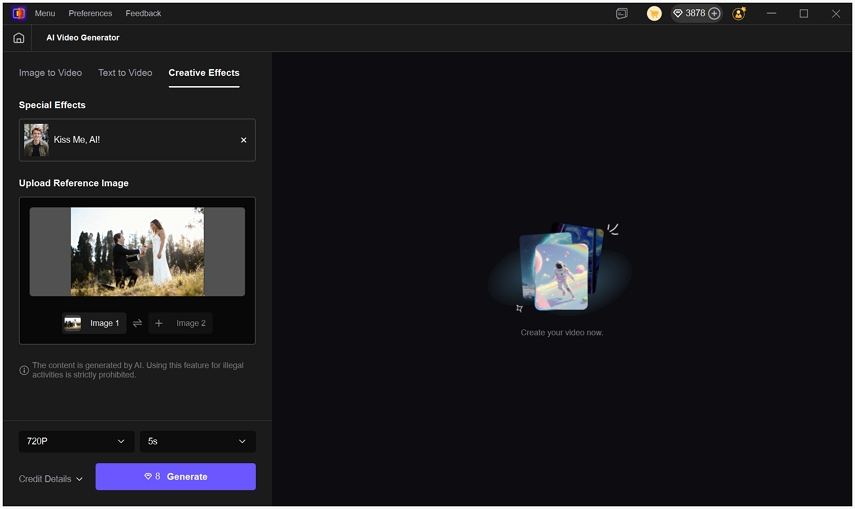Open Preferences
The height and width of the screenshot is (509, 855).
(x=90, y=13)
